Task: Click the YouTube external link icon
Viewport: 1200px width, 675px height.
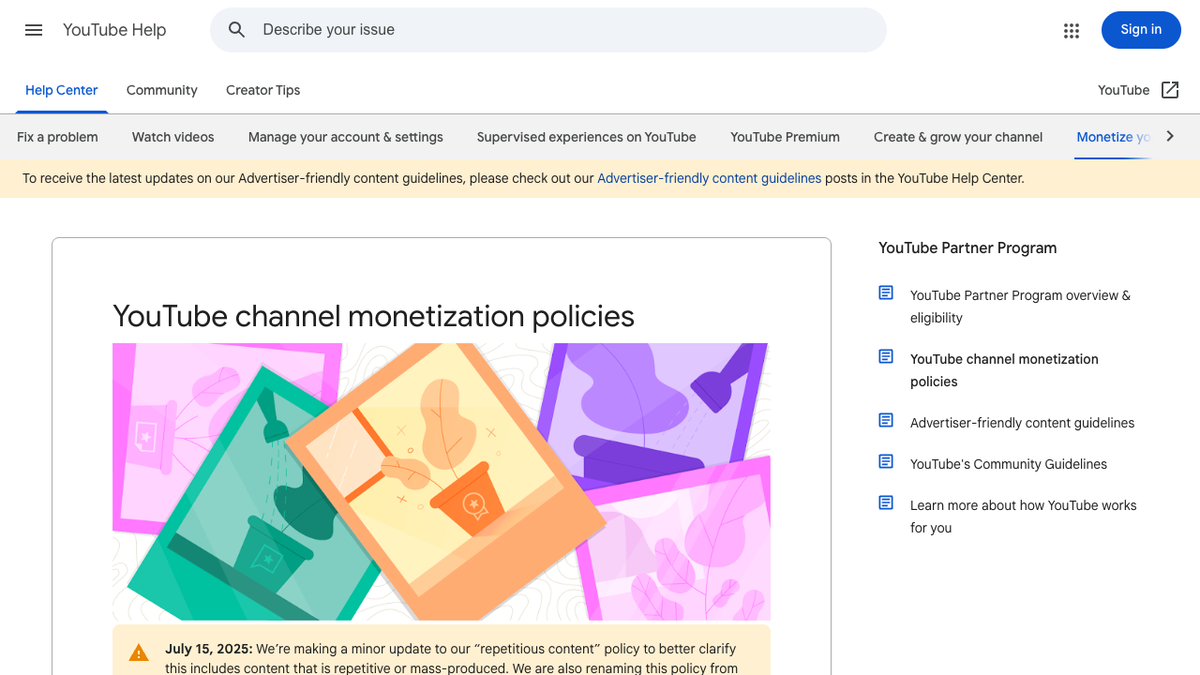Action: (1170, 90)
